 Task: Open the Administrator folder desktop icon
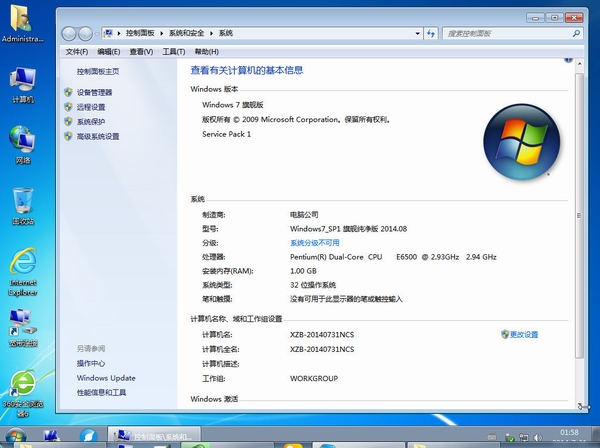tap(22, 22)
